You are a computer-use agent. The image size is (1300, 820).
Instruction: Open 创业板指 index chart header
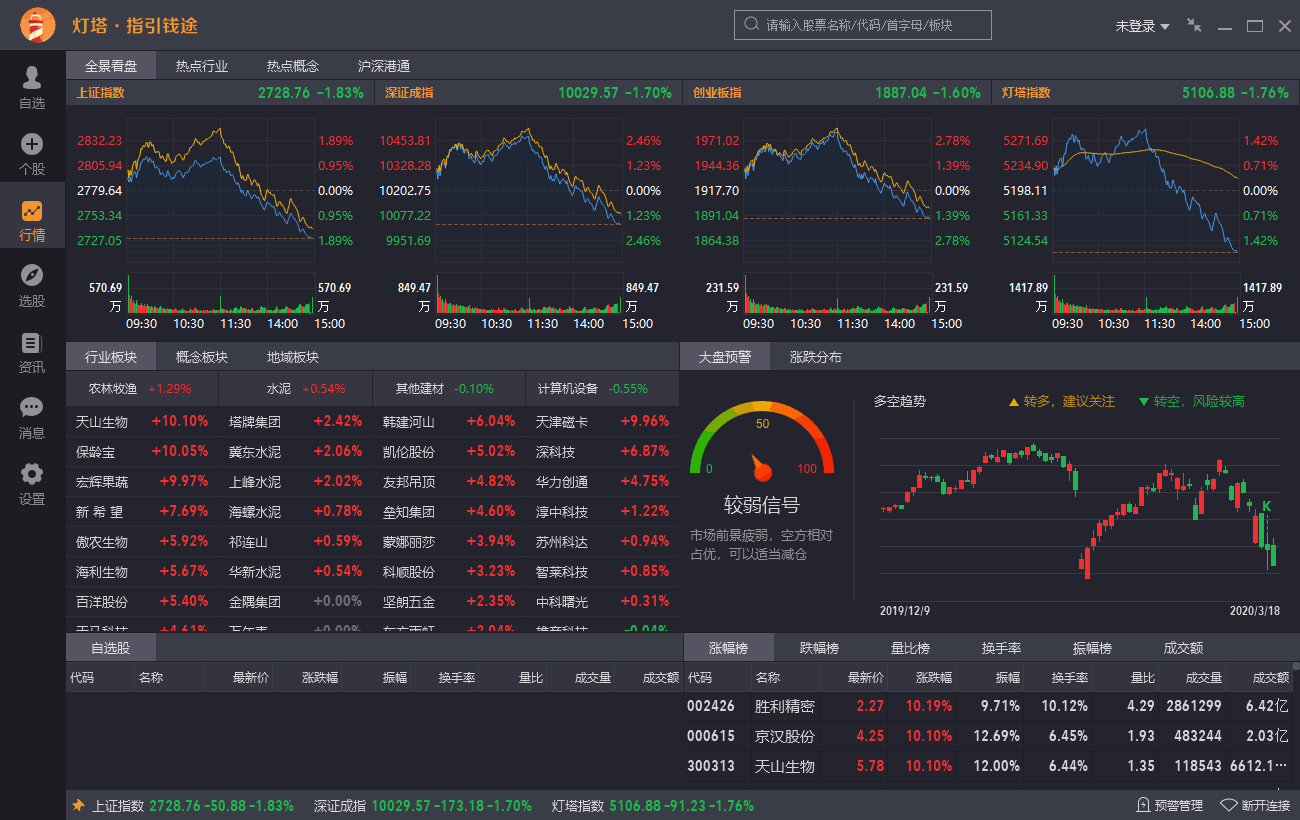(x=836, y=93)
